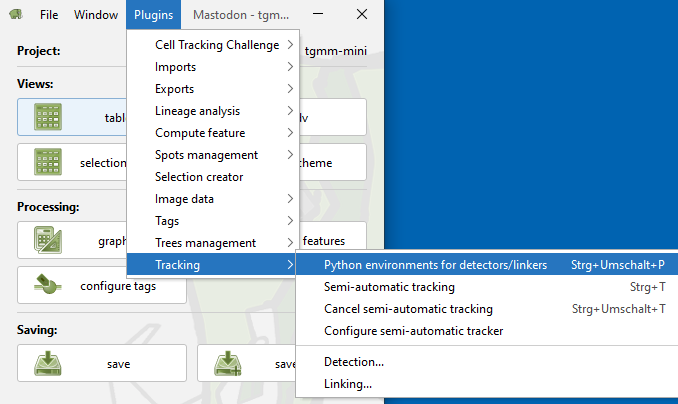Screen dimensions: 678x404
Task: Choose Cancel semi-automatic tracking
Action: pyautogui.click(x=487, y=309)
